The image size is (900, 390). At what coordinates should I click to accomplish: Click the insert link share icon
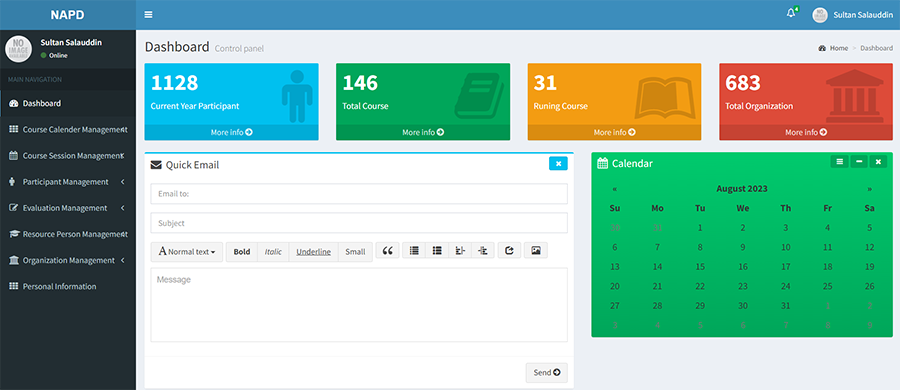coord(509,250)
